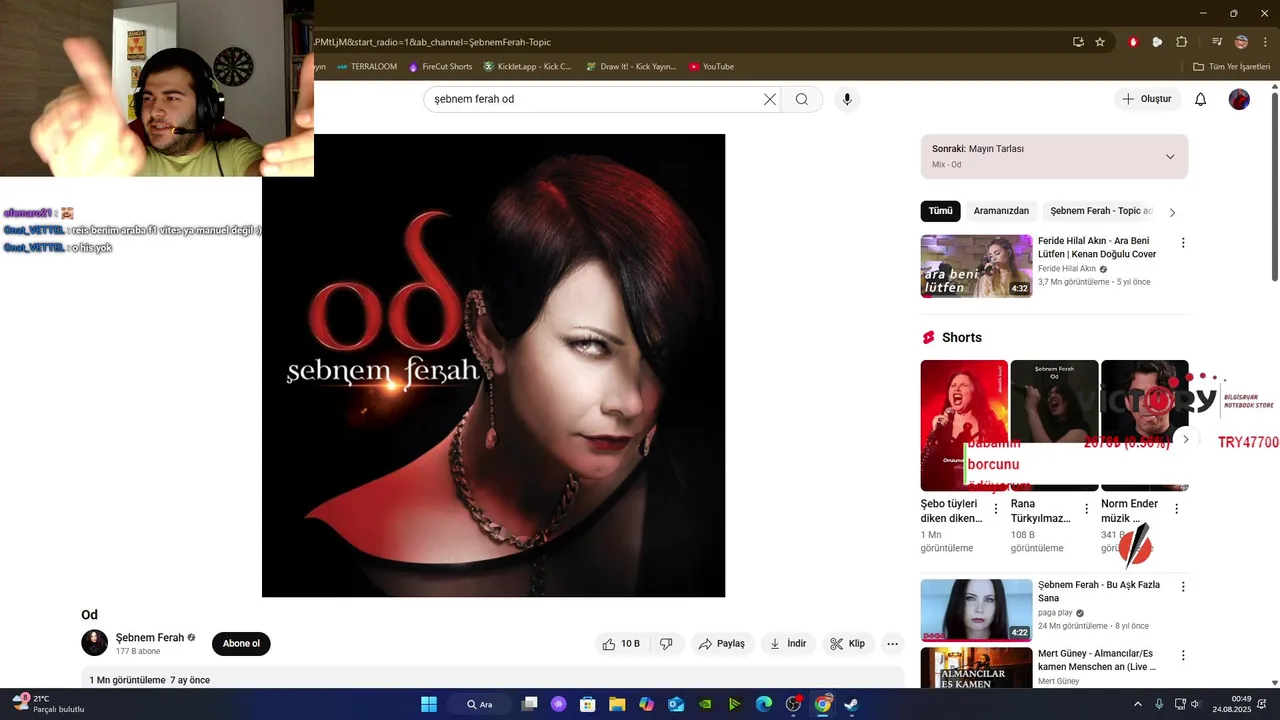Open the Kicklet.app bookmark
The height and width of the screenshot is (720, 1280).
(x=528, y=67)
